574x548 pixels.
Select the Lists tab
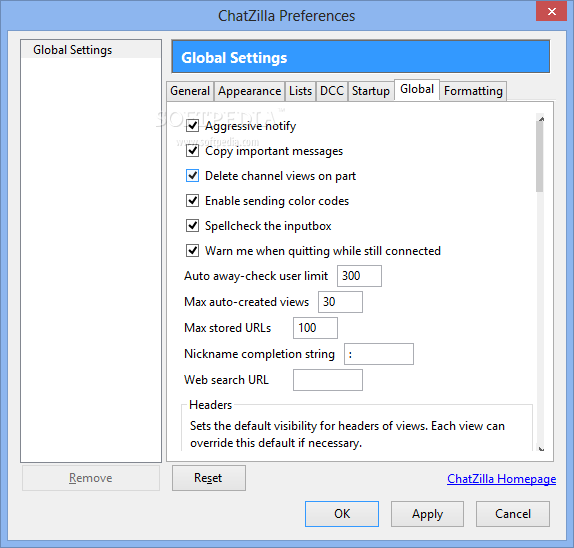tap(300, 91)
